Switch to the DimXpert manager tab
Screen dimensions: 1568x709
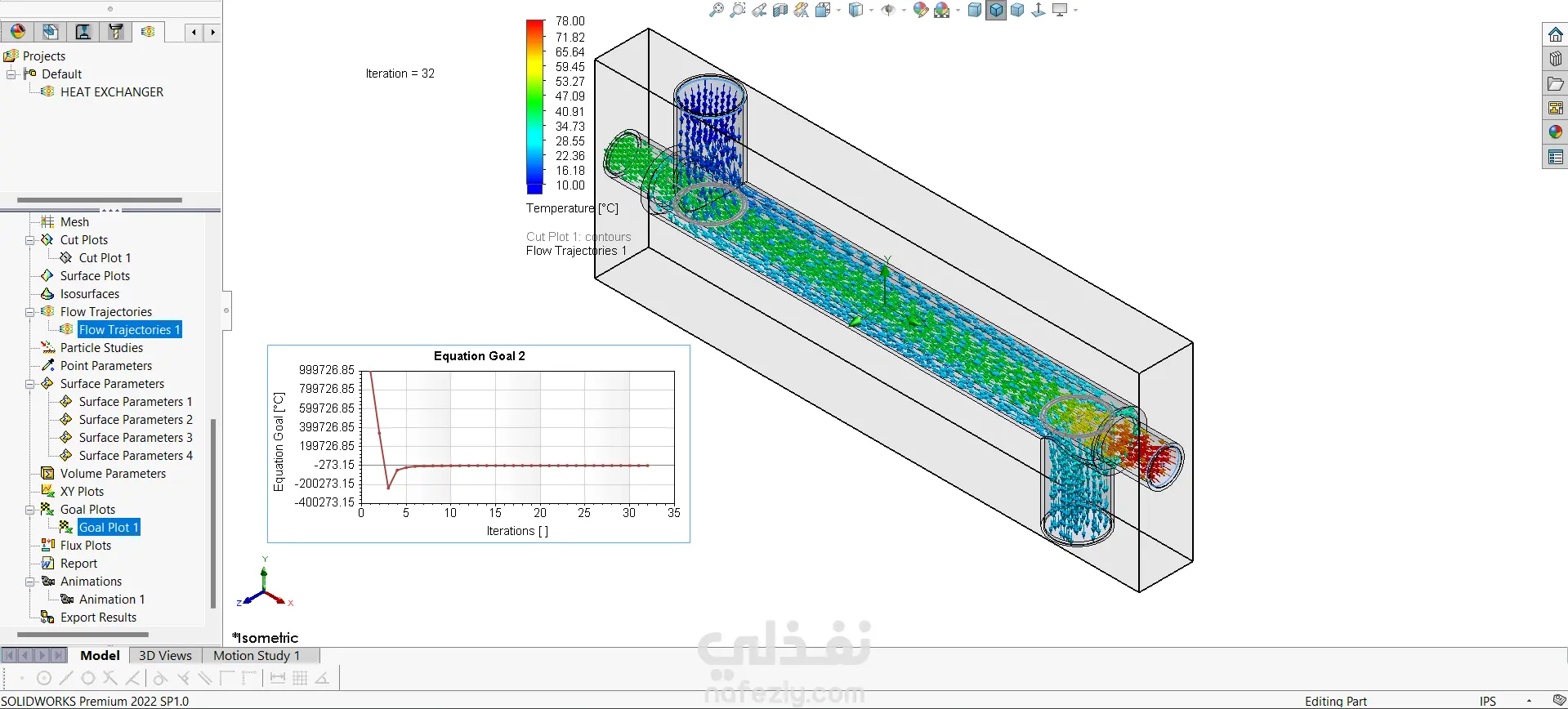(51, 32)
